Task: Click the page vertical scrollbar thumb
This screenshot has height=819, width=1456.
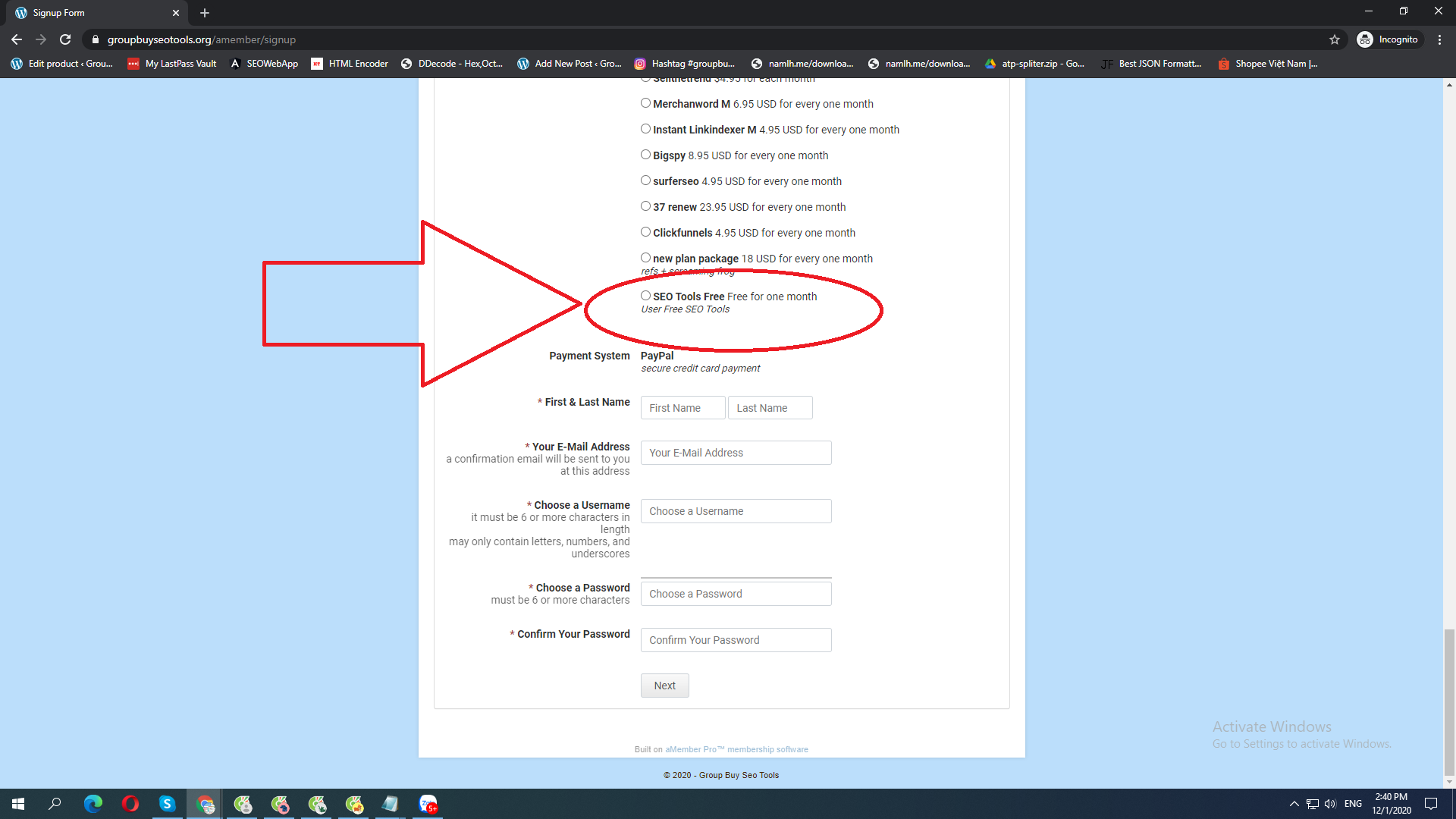Action: 1449,703
